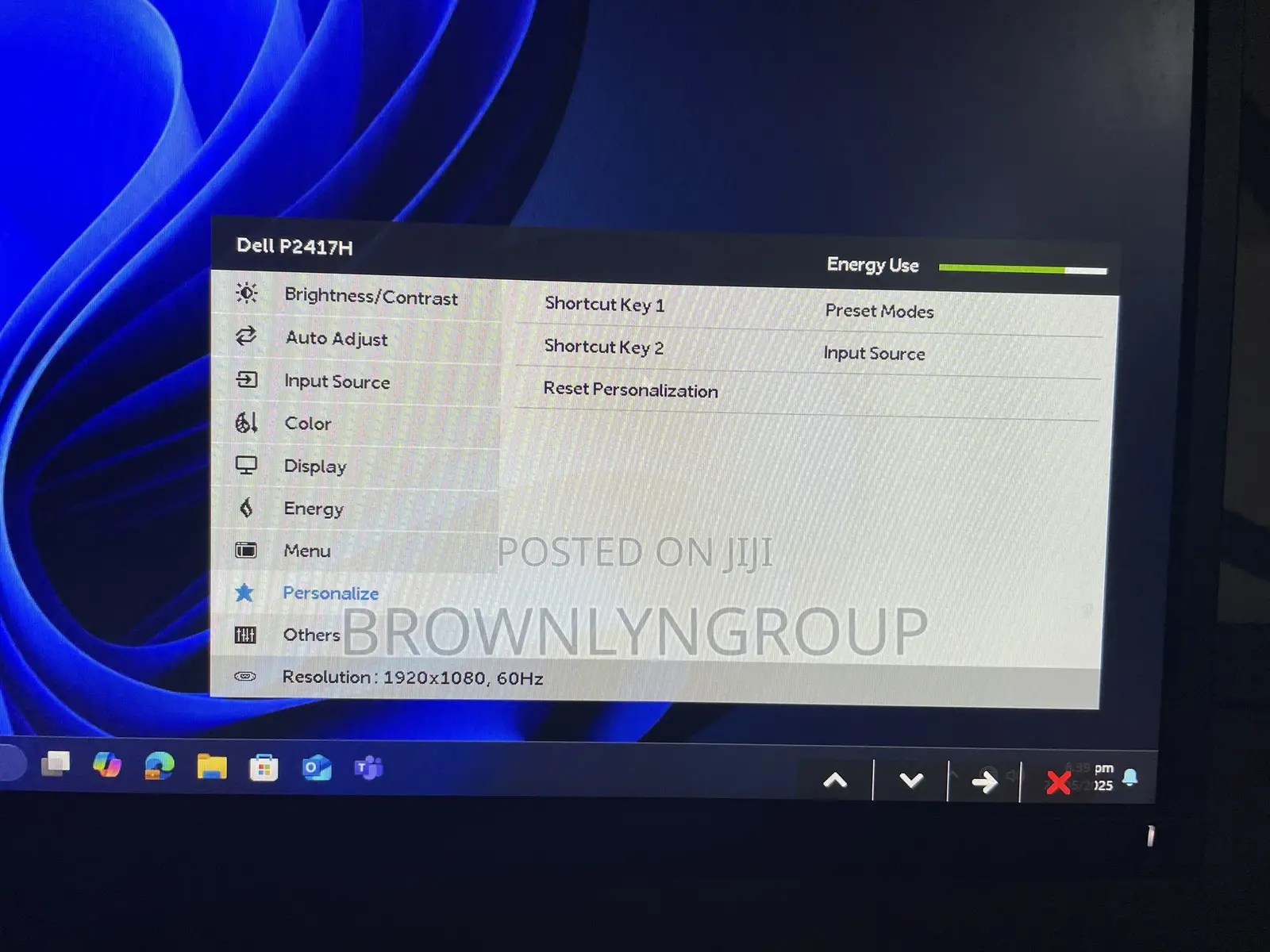Click the taskbar clock showing pm
Screen dimensions: 1270x952
coord(1091,777)
